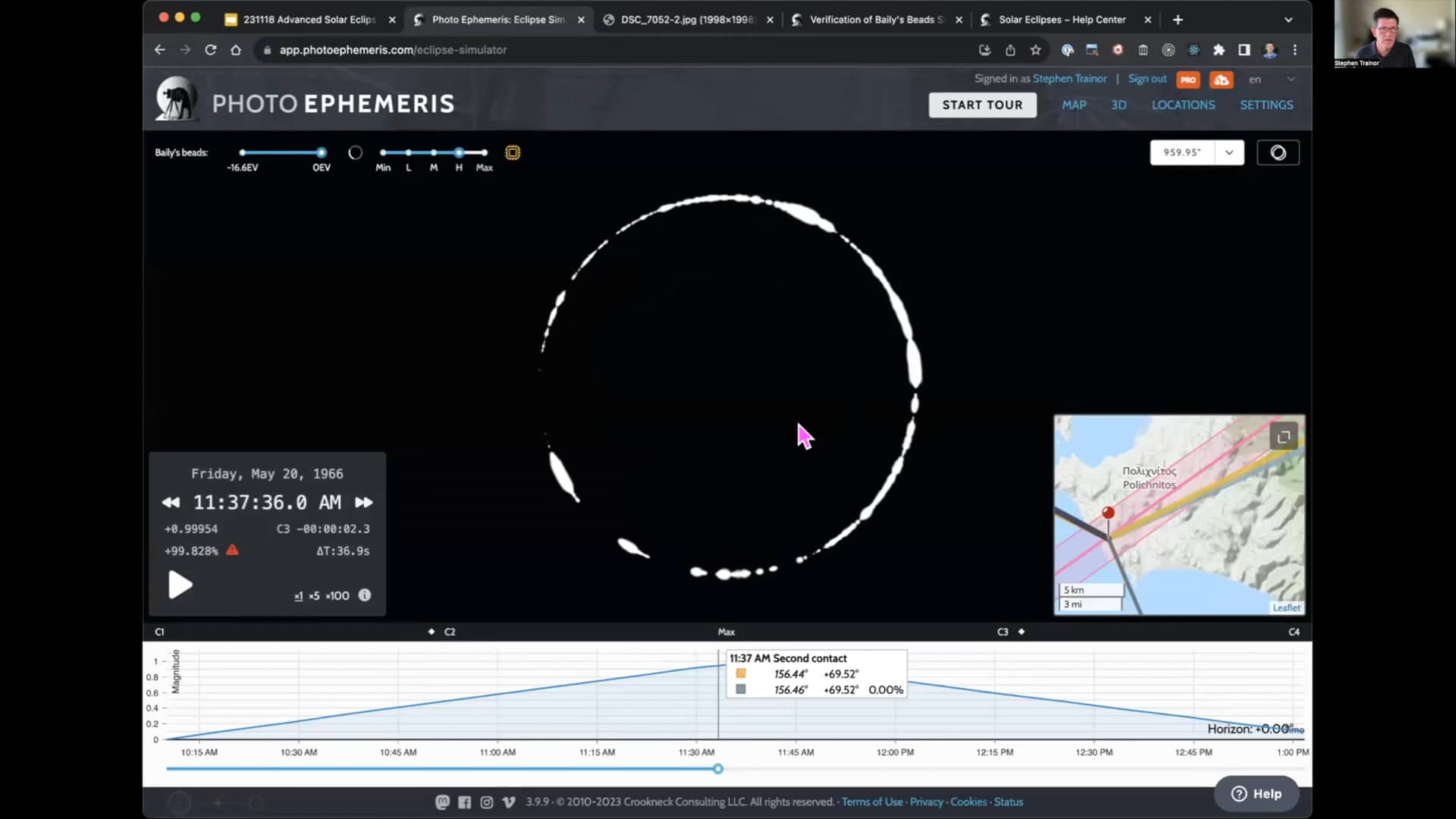Screen dimensions: 1456x819
Task: Switch to the Solar Eclipses Help Center tab
Action: (1062, 20)
